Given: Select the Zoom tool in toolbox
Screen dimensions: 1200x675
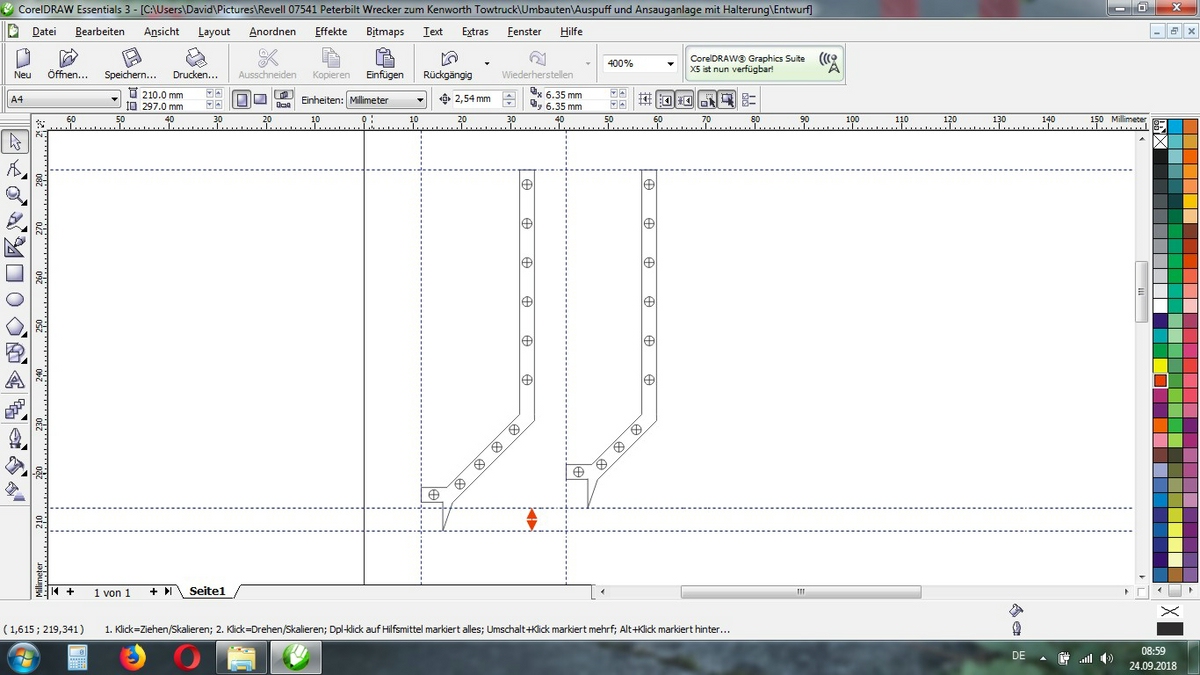Looking at the screenshot, I should pos(15,194).
